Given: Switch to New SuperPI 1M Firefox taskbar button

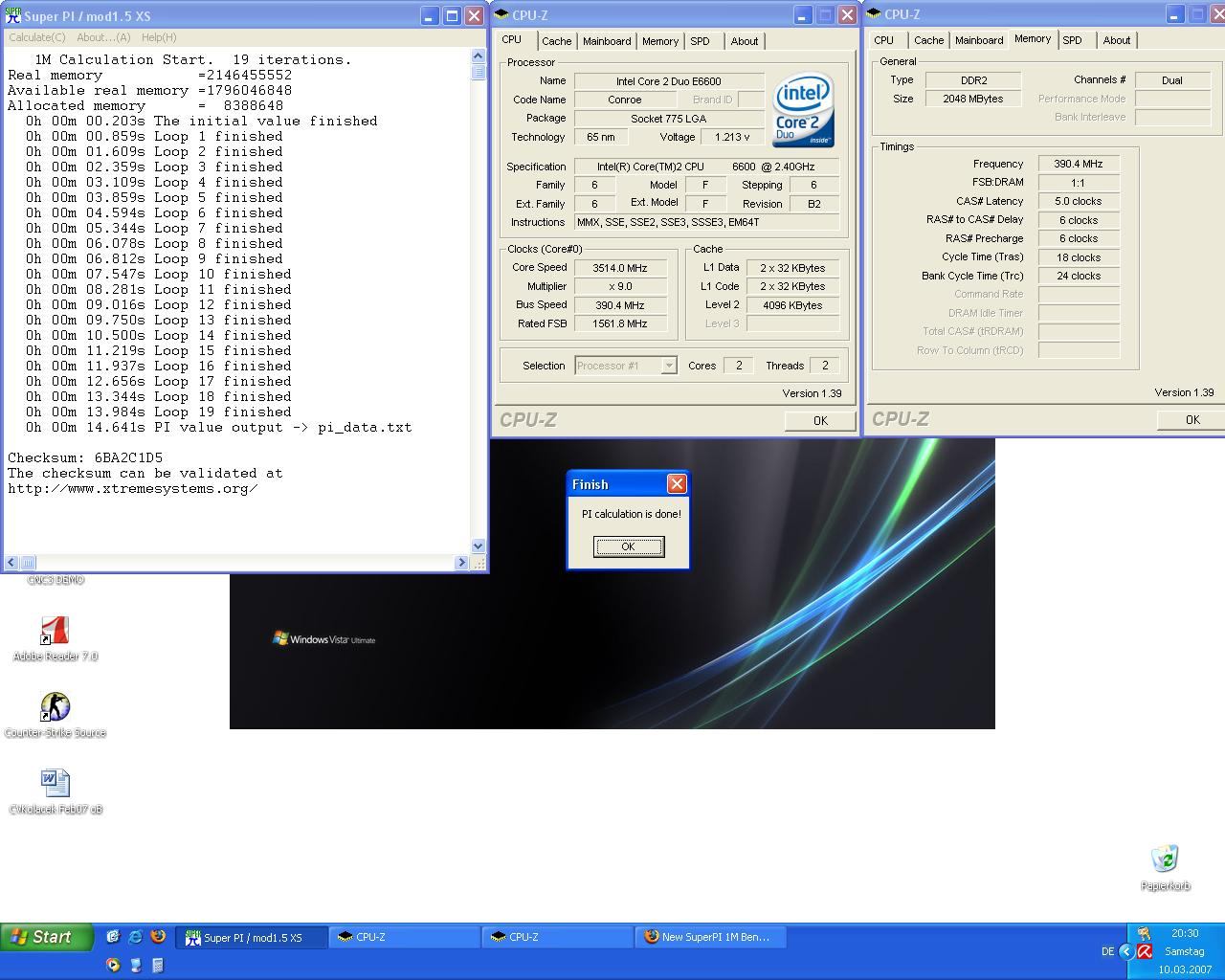Looking at the screenshot, I should 711,937.
